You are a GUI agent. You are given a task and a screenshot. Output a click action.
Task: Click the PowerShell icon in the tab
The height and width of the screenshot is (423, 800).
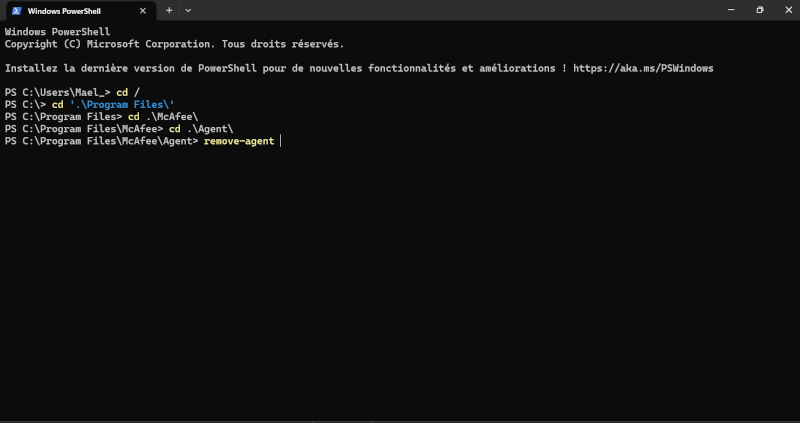click(x=17, y=10)
